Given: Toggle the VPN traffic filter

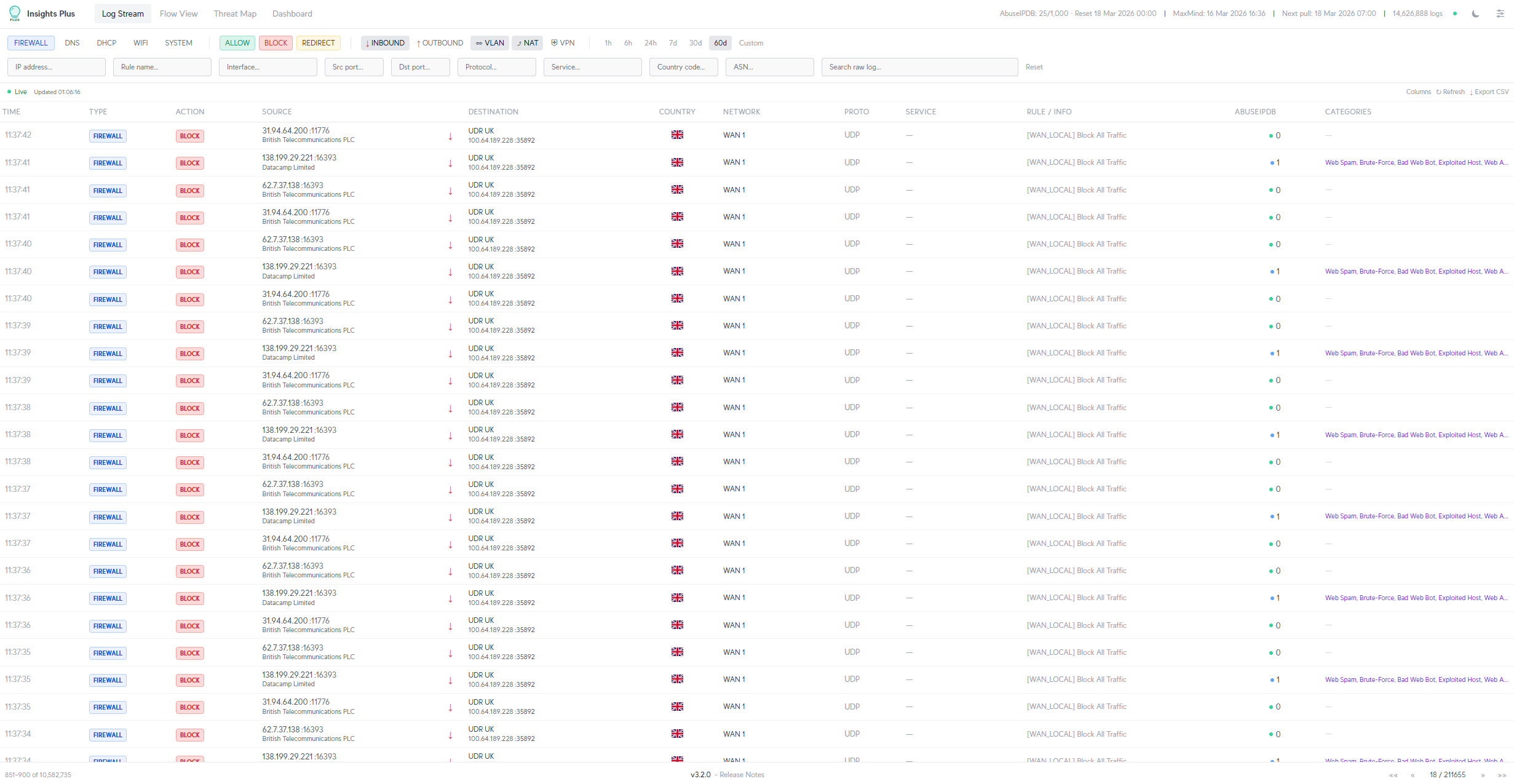Looking at the screenshot, I should coord(563,43).
